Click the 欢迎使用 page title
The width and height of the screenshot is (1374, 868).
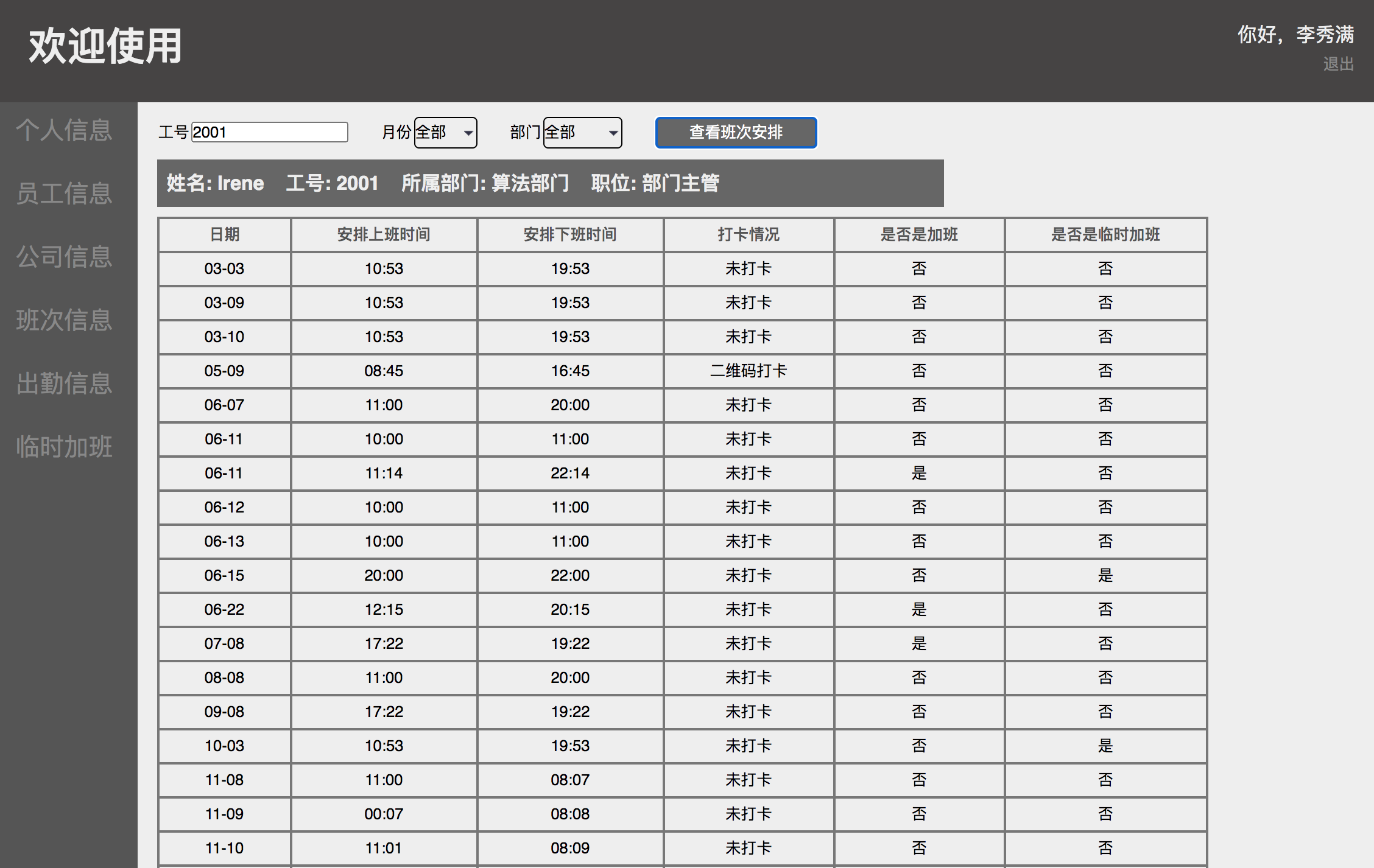[x=105, y=46]
